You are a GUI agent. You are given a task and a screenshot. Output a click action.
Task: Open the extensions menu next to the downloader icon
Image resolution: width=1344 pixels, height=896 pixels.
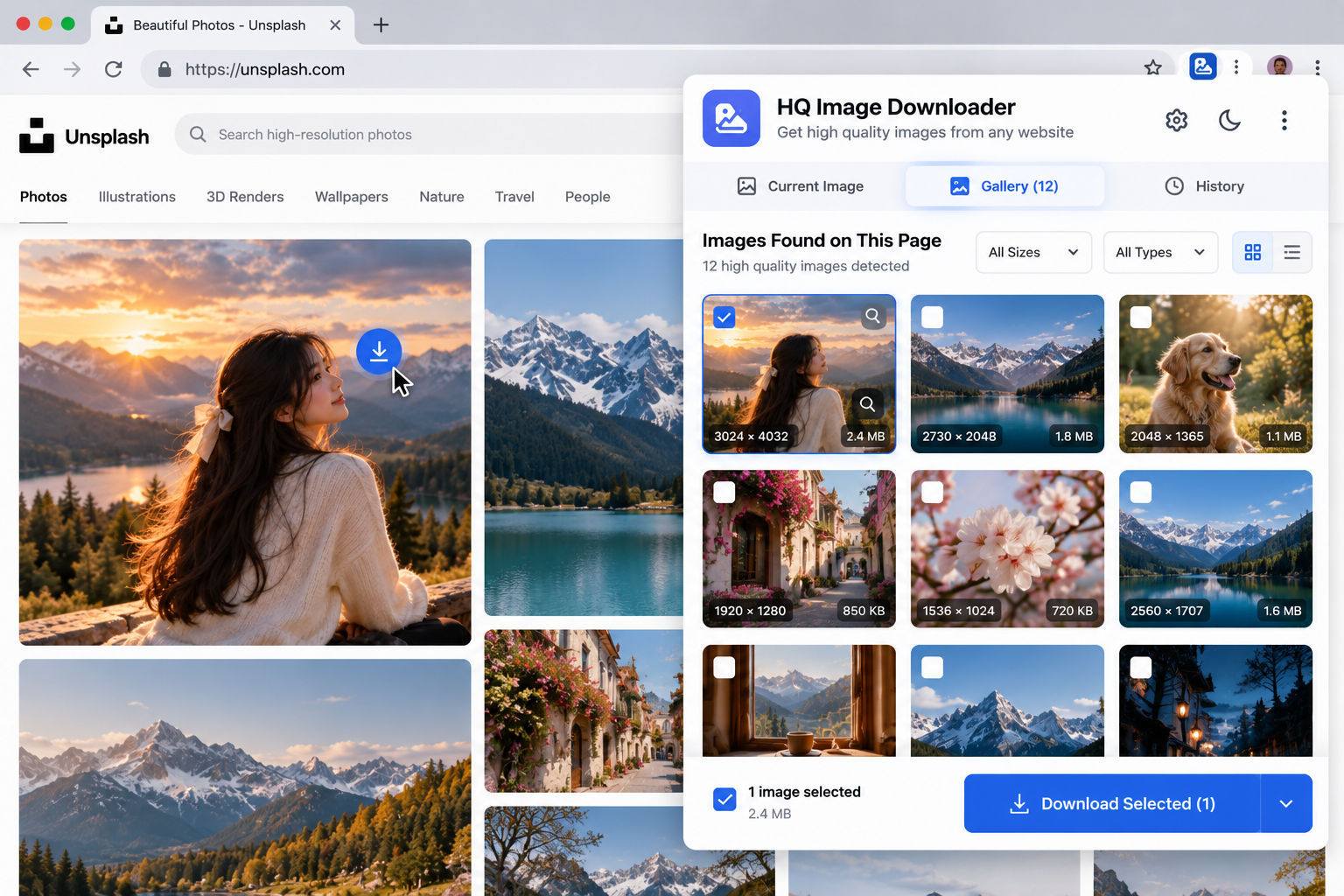point(1236,67)
